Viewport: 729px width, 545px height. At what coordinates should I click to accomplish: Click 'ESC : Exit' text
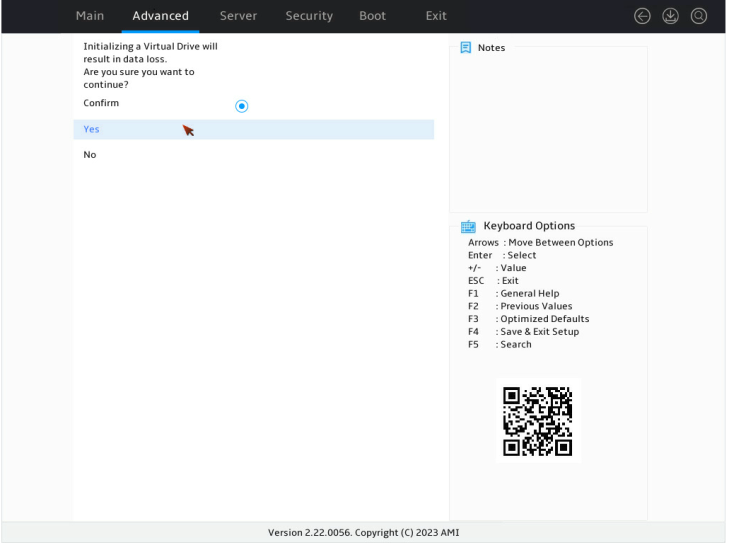pyautogui.click(x=493, y=281)
